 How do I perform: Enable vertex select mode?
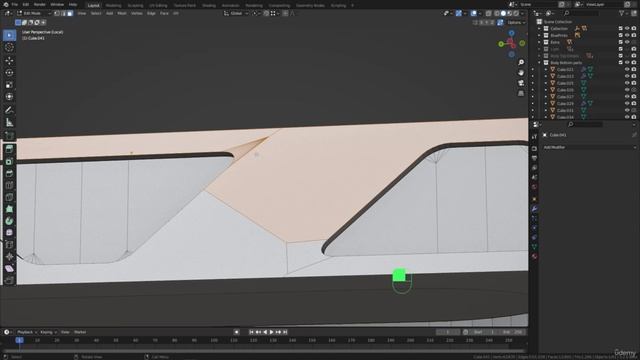(x=57, y=13)
